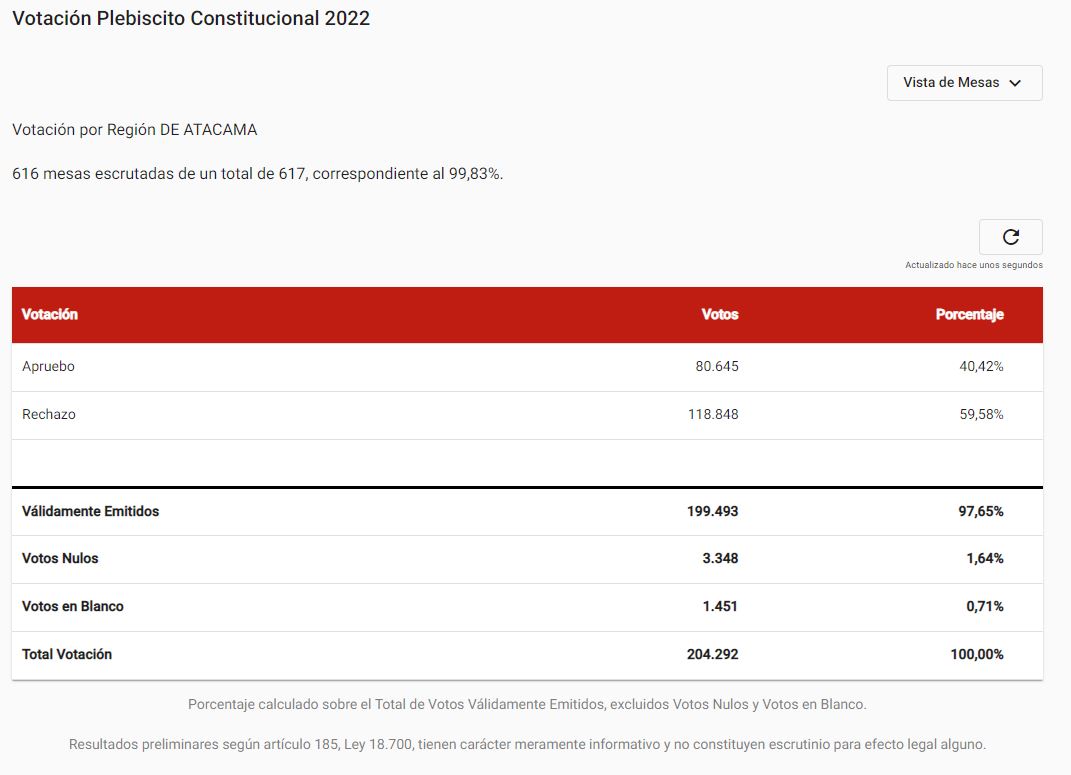Click the Votos column header
The image size is (1071, 775).
[720, 314]
